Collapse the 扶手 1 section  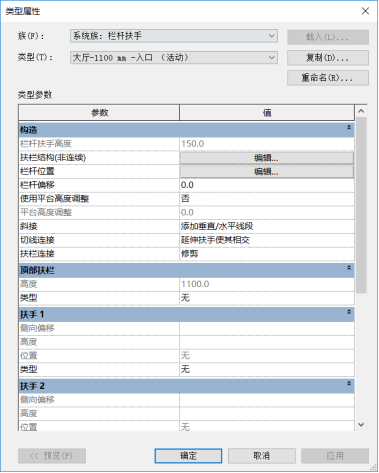click(349, 312)
